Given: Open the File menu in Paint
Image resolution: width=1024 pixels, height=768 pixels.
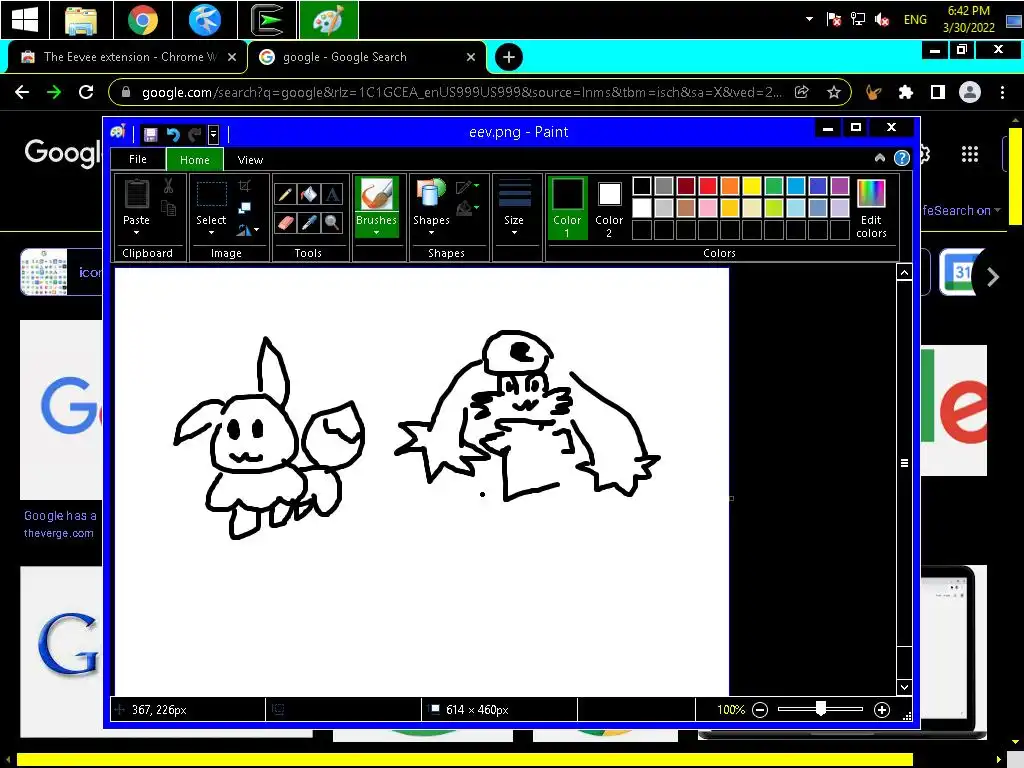Looking at the screenshot, I should (138, 159).
